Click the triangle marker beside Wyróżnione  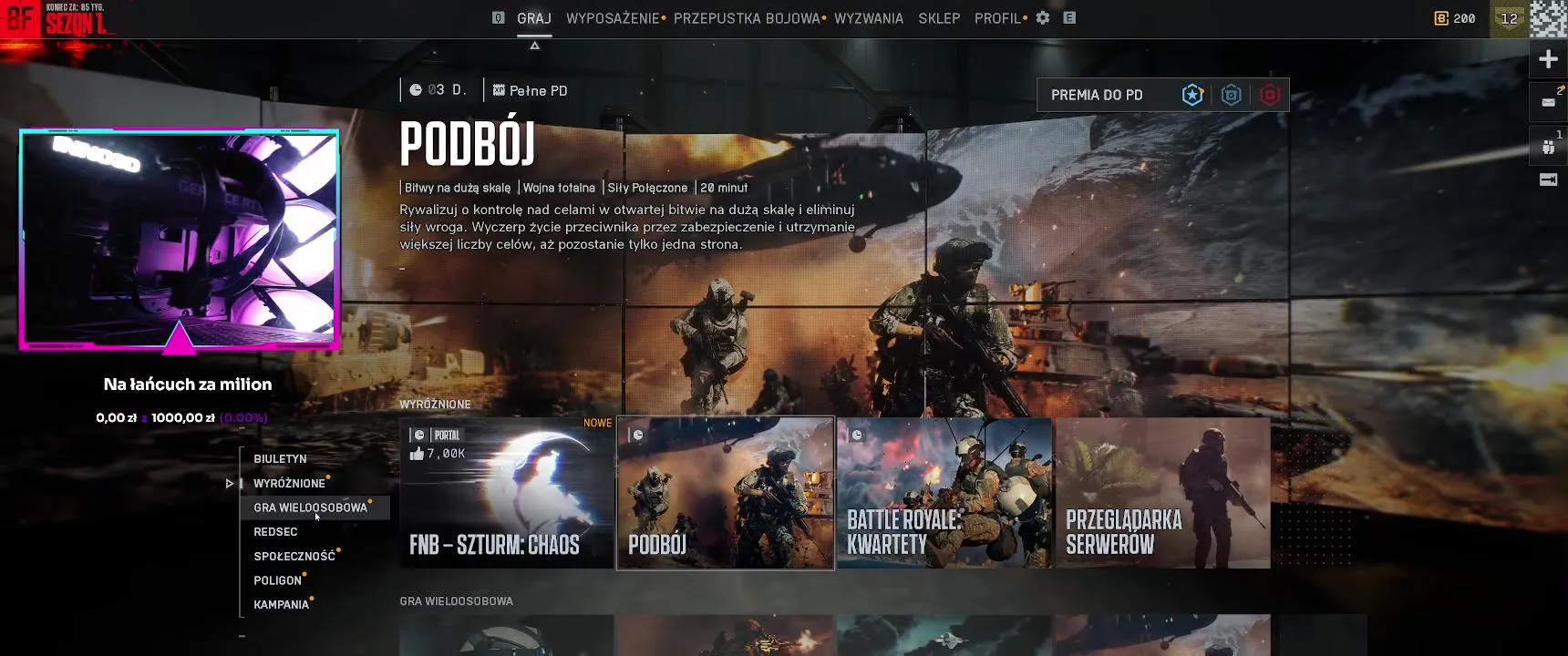click(230, 484)
